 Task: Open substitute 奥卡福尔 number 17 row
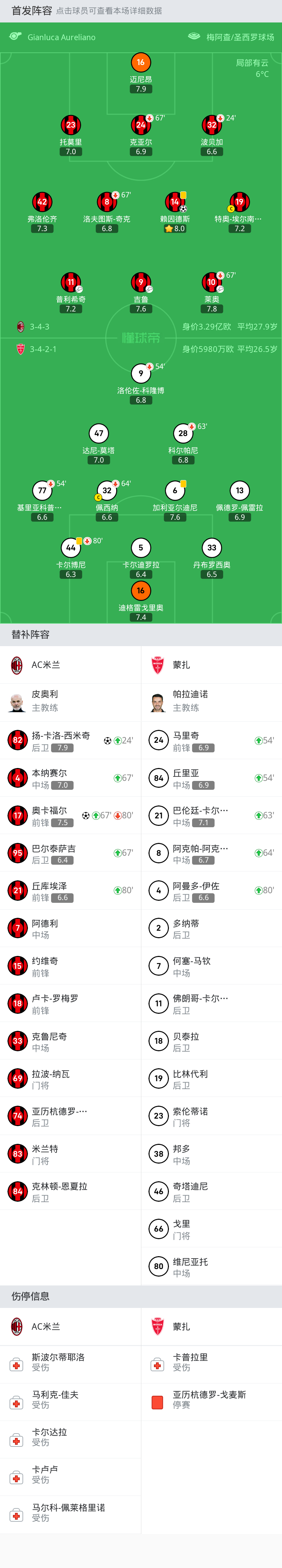click(x=70, y=816)
